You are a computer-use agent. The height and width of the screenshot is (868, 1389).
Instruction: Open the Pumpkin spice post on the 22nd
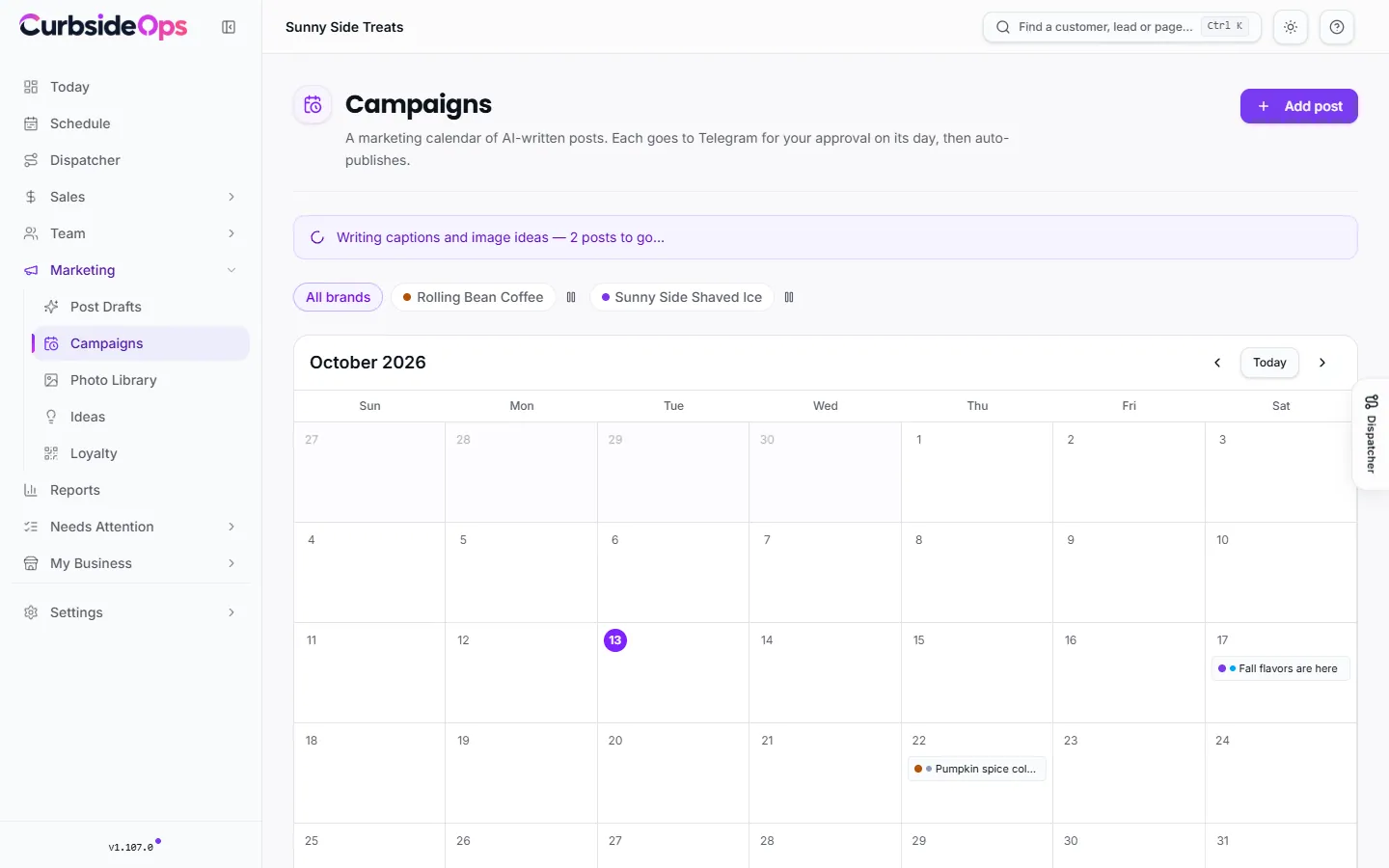pyautogui.click(x=976, y=769)
